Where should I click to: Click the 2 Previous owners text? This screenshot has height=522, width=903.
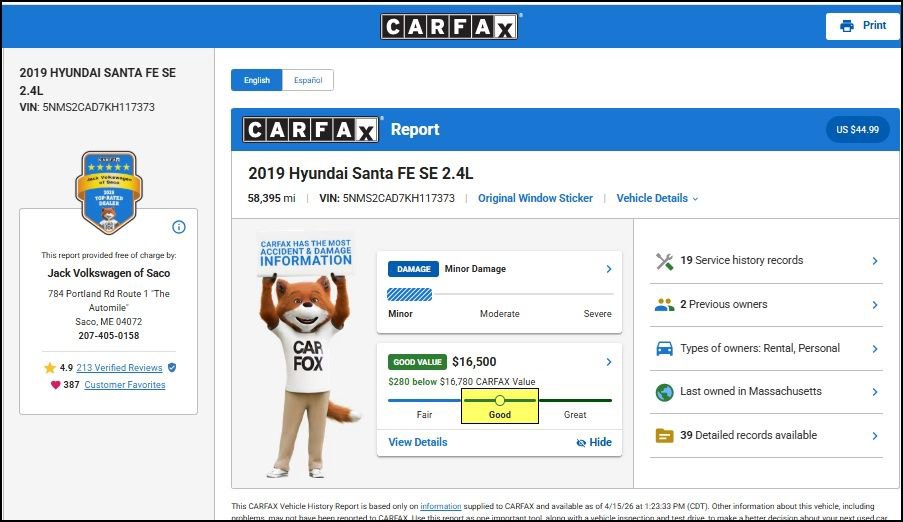tap(724, 304)
